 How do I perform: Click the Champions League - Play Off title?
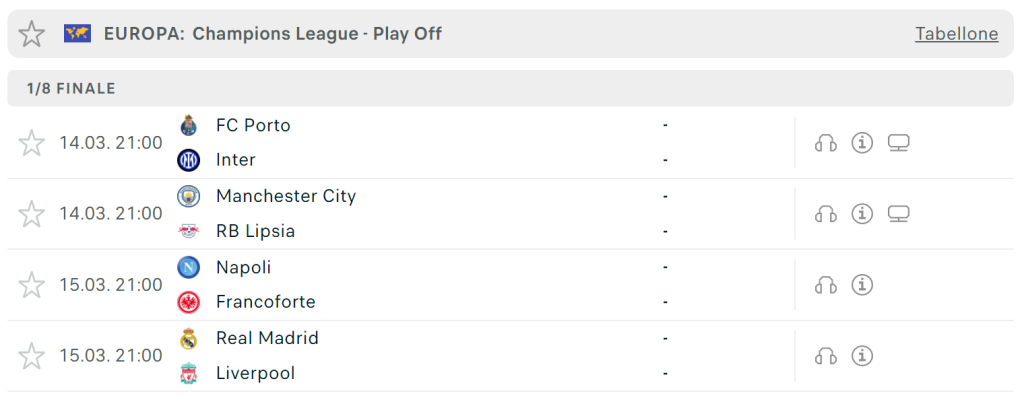click(x=317, y=34)
